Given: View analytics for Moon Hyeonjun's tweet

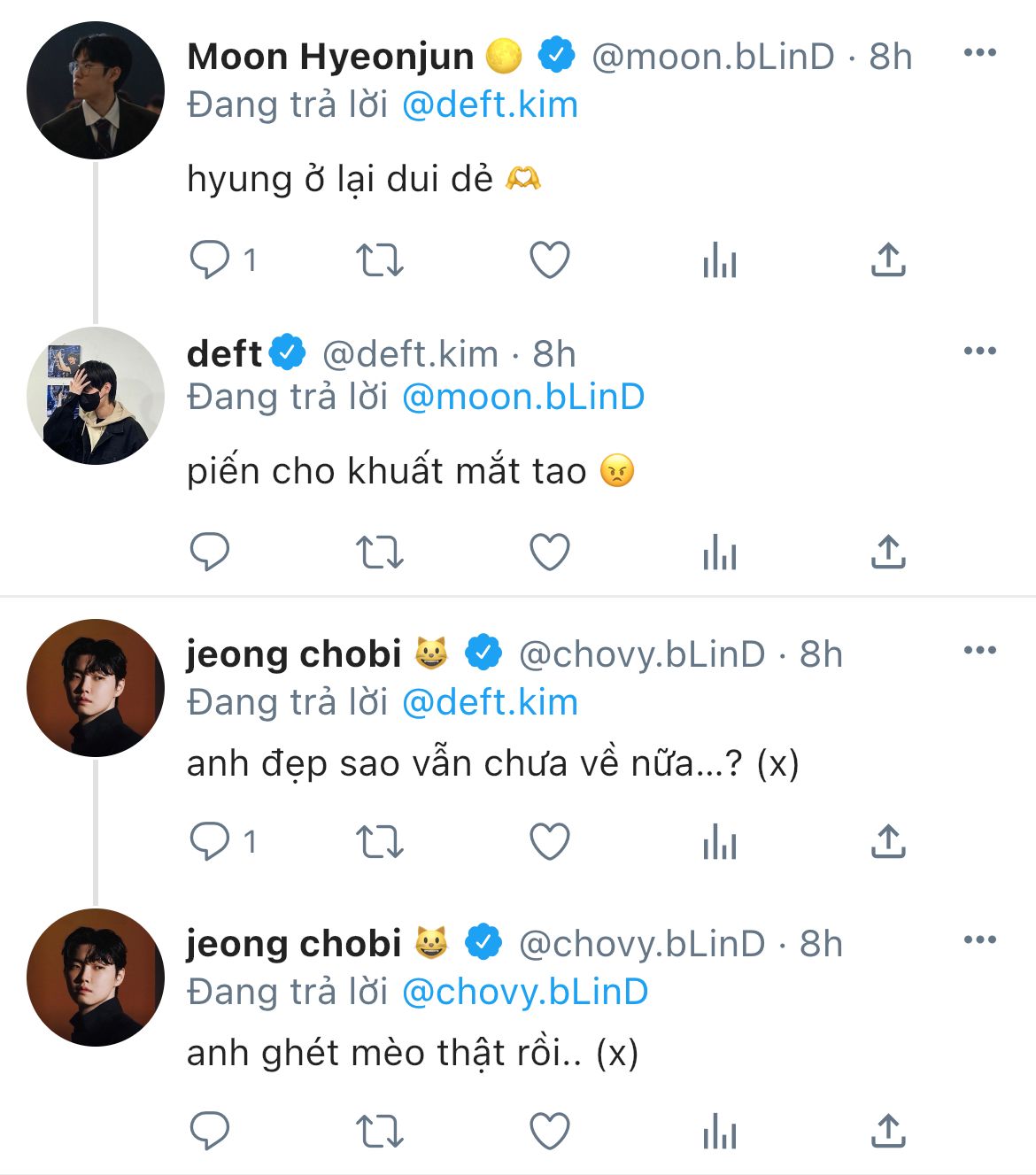Looking at the screenshot, I should [719, 260].
